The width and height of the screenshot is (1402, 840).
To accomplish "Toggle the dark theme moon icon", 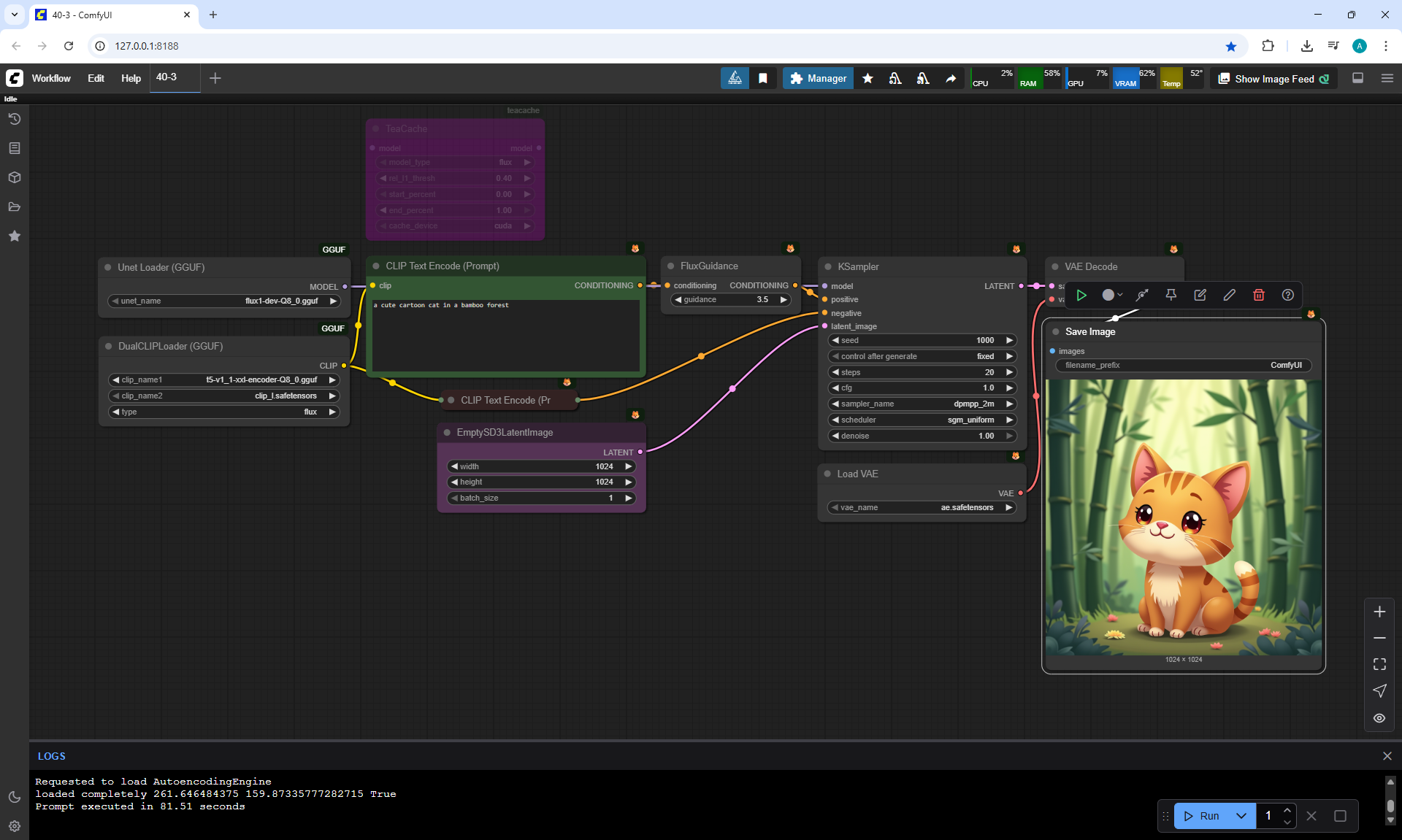I will click(x=15, y=797).
